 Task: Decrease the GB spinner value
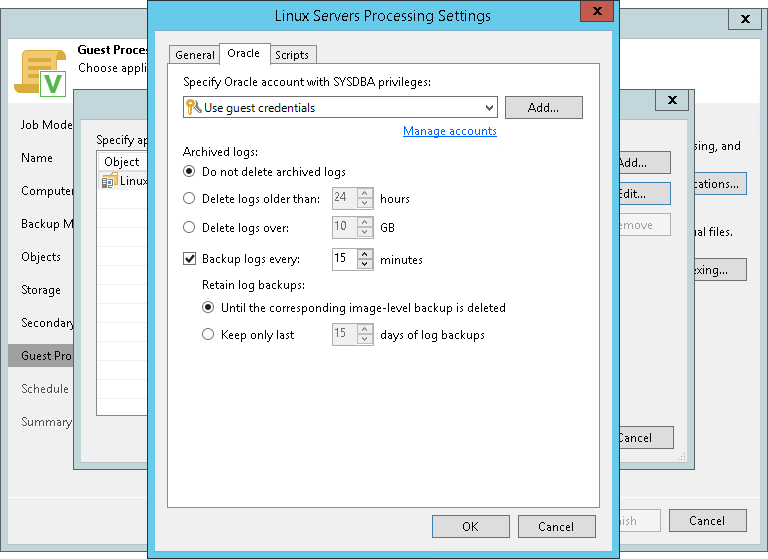click(x=365, y=232)
